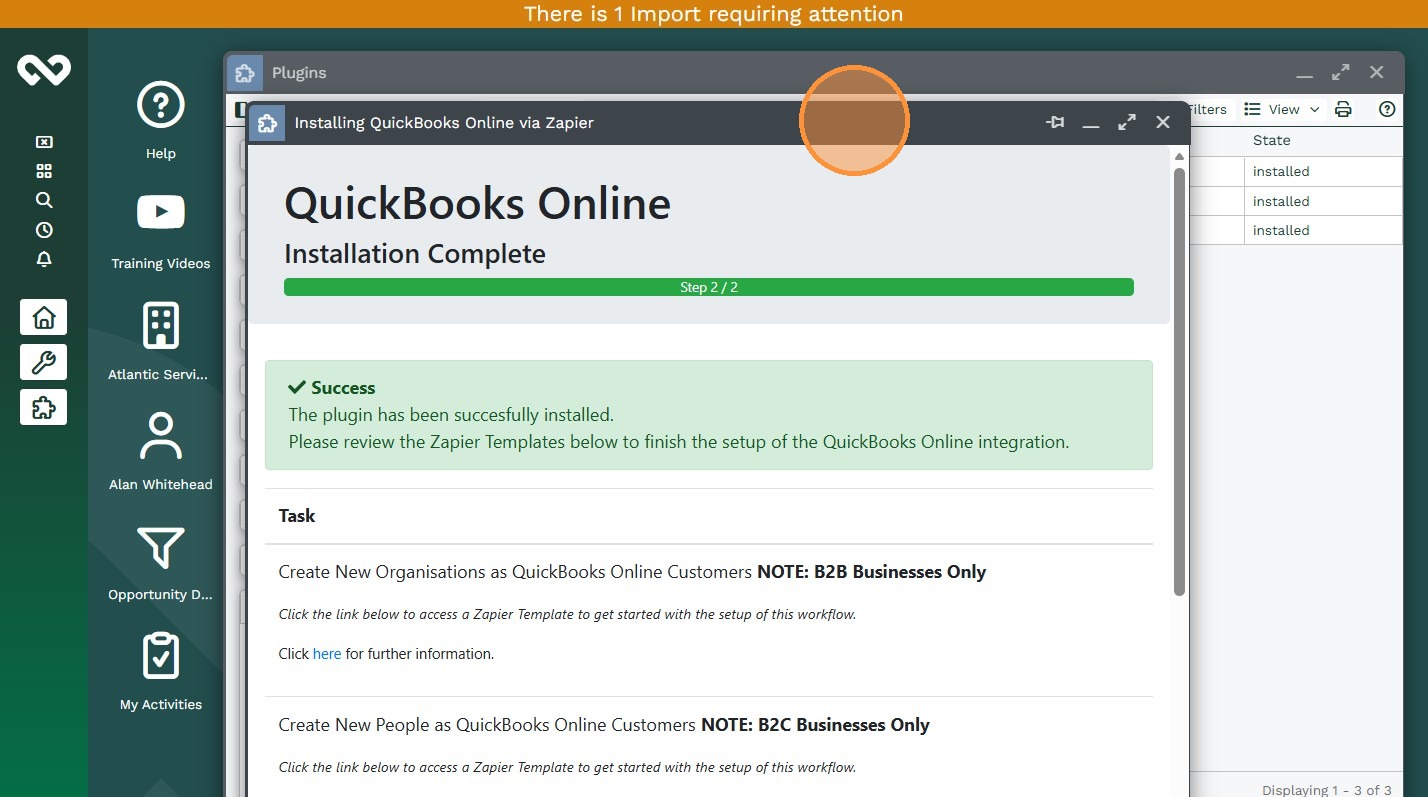Click the Step 2 / 2 progress bar
Viewport: 1428px width, 797px height.
[x=709, y=287]
